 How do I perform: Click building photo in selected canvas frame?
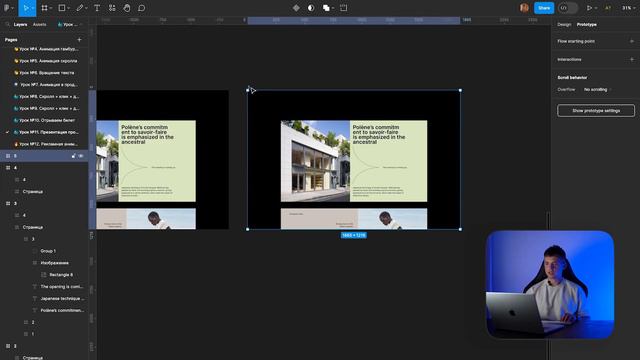click(315, 161)
